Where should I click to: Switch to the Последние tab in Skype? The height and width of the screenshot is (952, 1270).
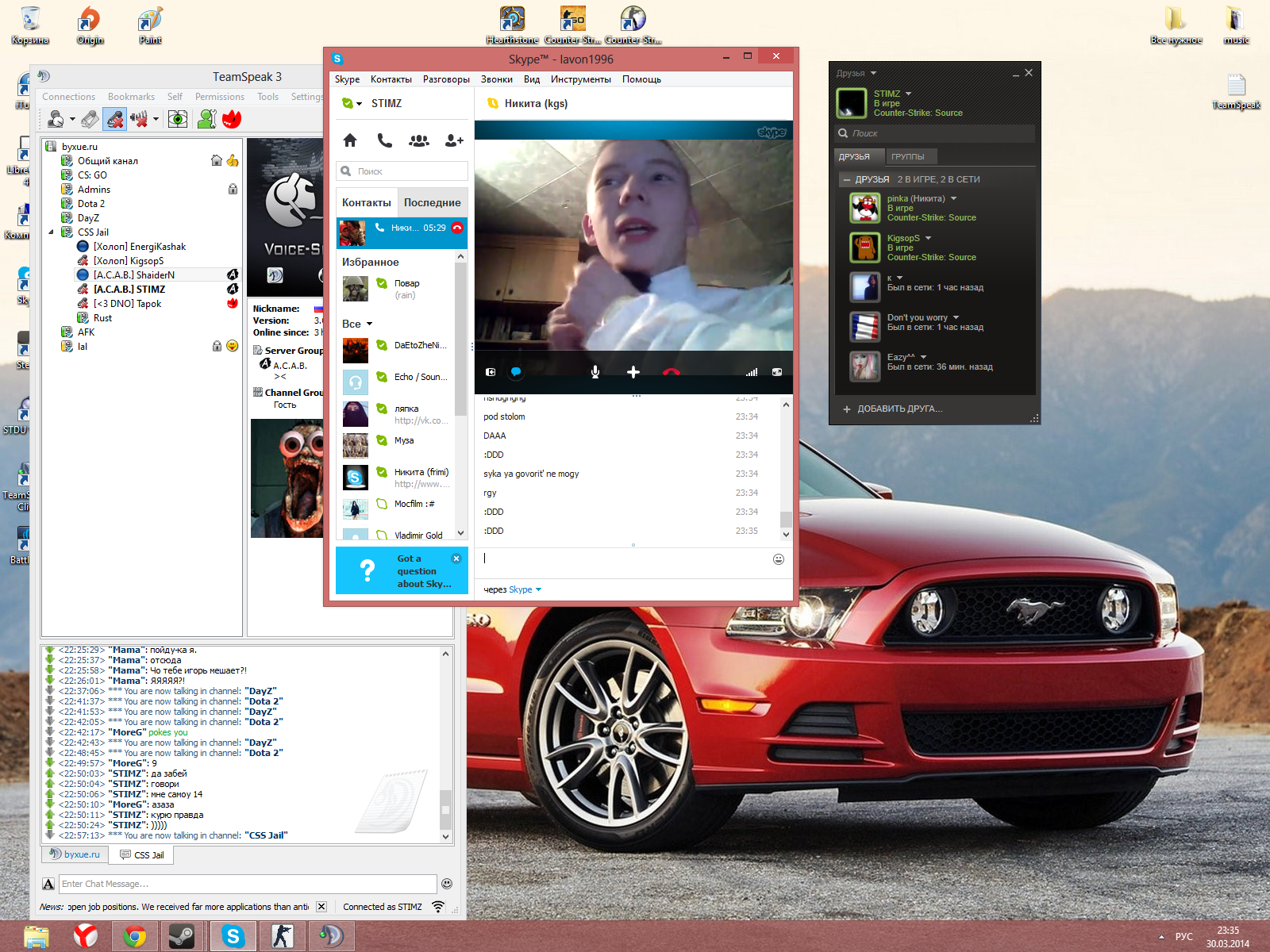432,202
